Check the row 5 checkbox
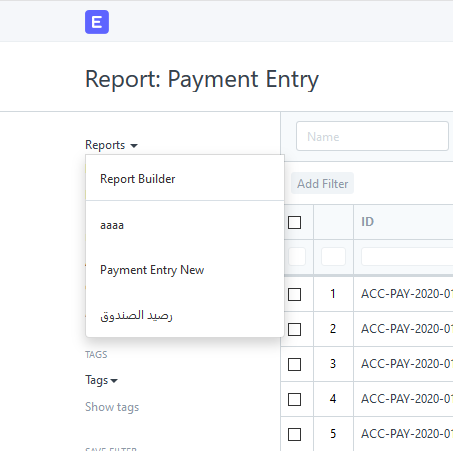Screen dimensions: 453x451 pos(294,434)
